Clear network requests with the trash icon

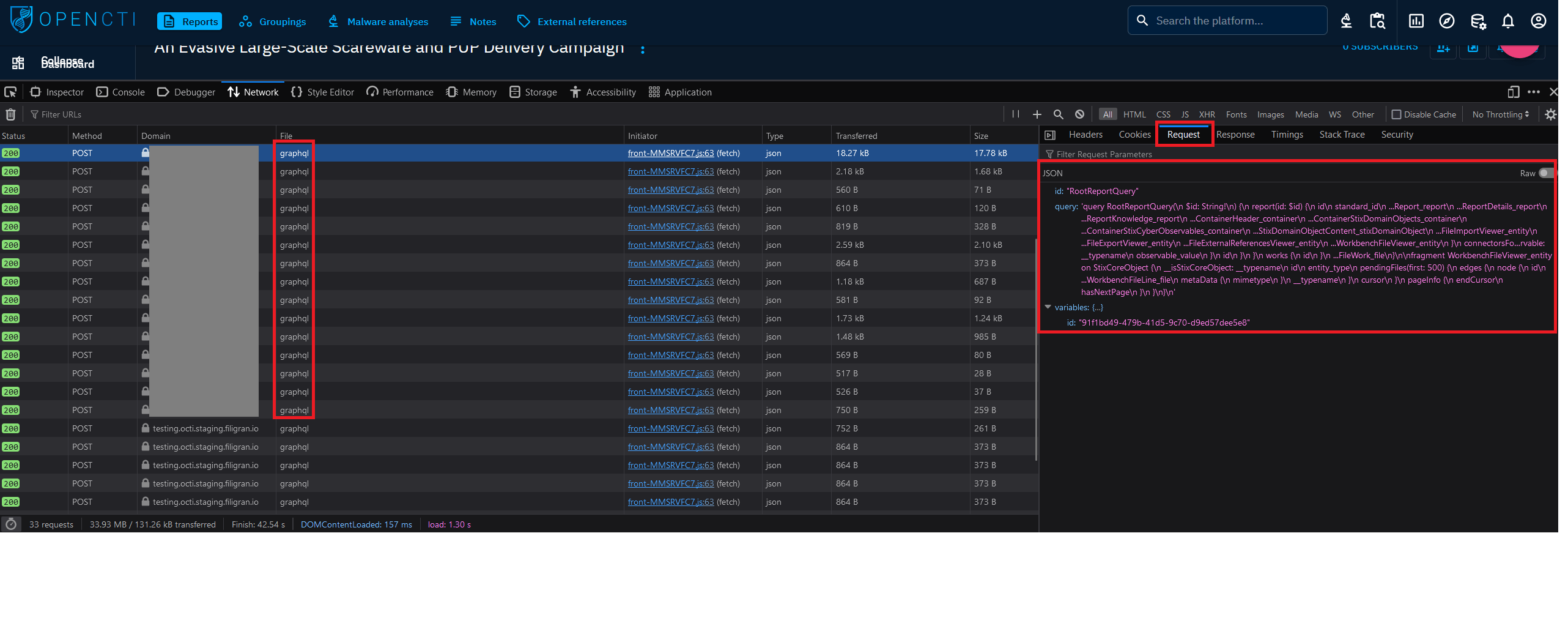[x=10, y=114]
